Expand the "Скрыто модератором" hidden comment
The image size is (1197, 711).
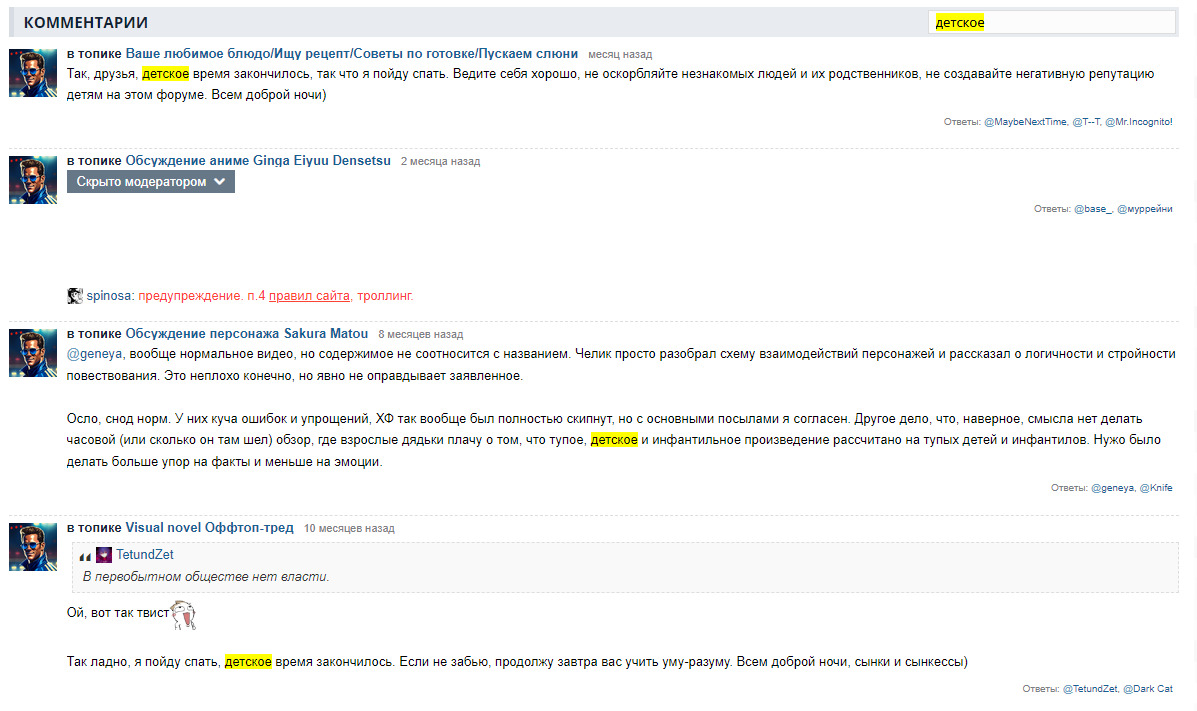151,182
